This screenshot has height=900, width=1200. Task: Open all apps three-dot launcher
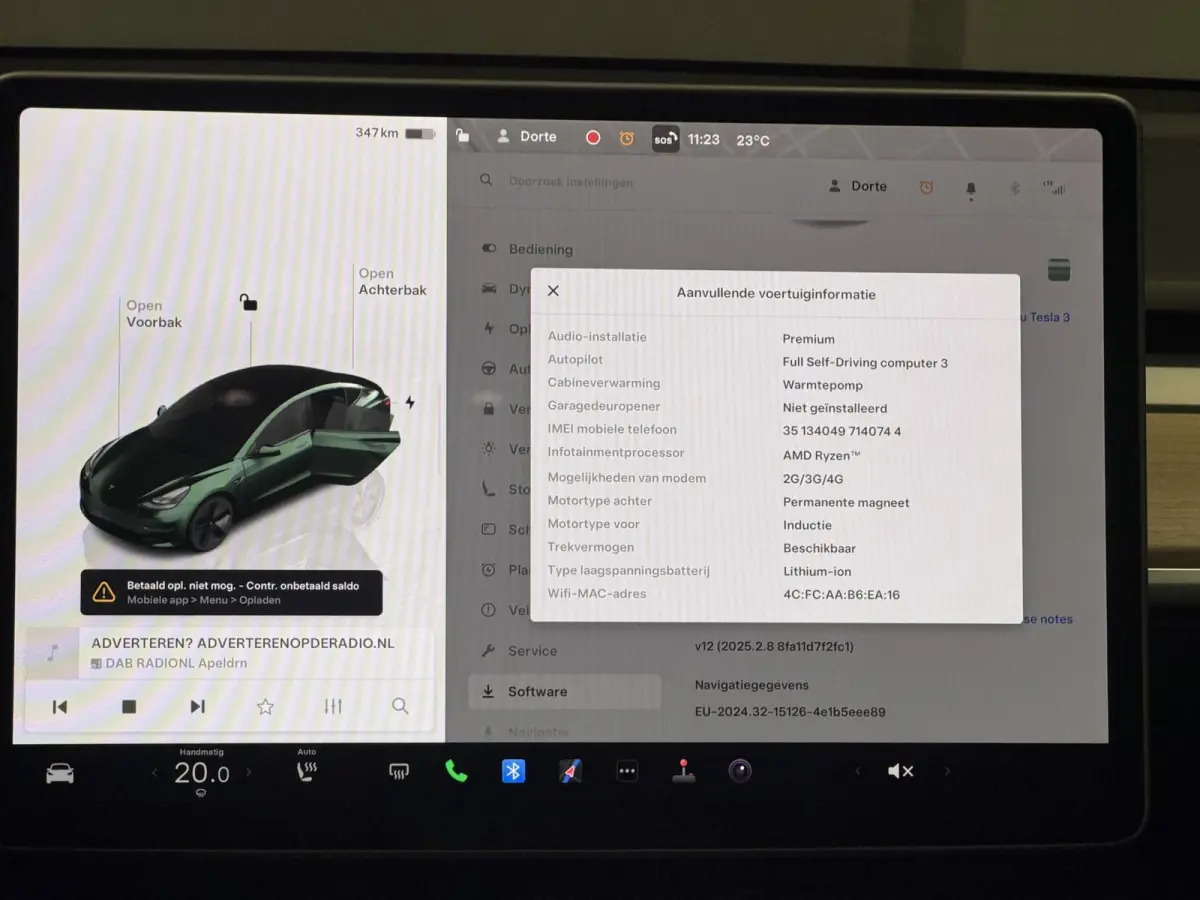[x=627, y=771]
